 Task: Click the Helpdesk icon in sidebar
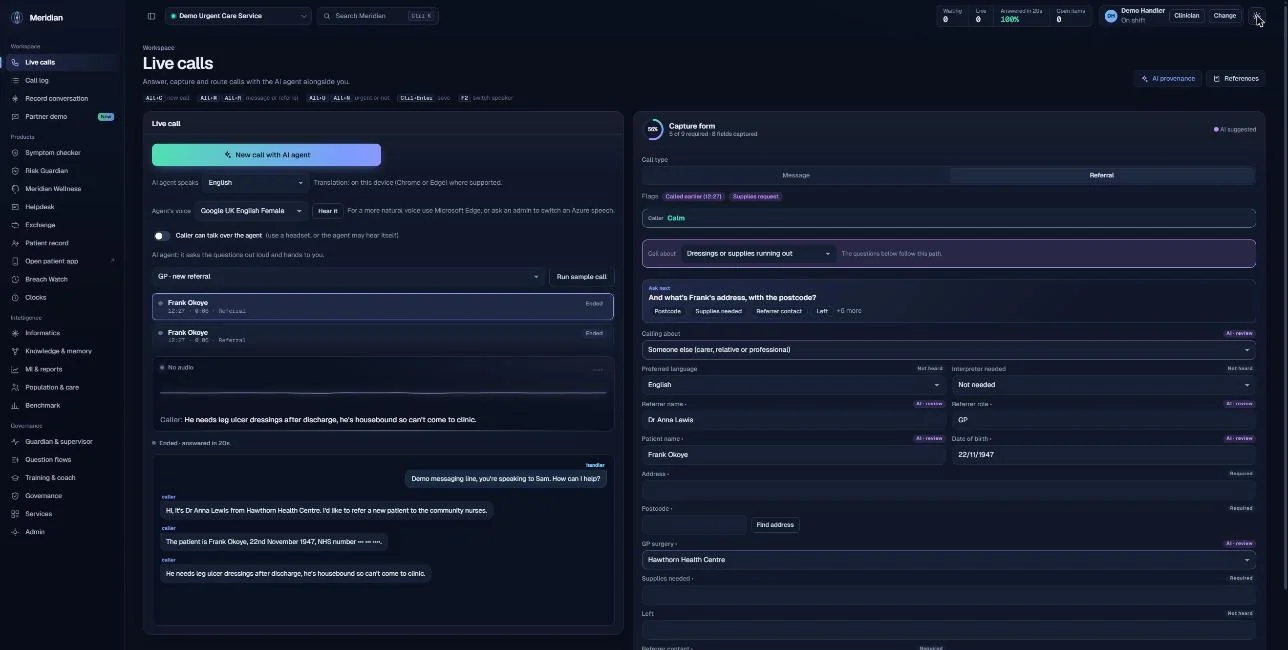[x=16, y=207]
